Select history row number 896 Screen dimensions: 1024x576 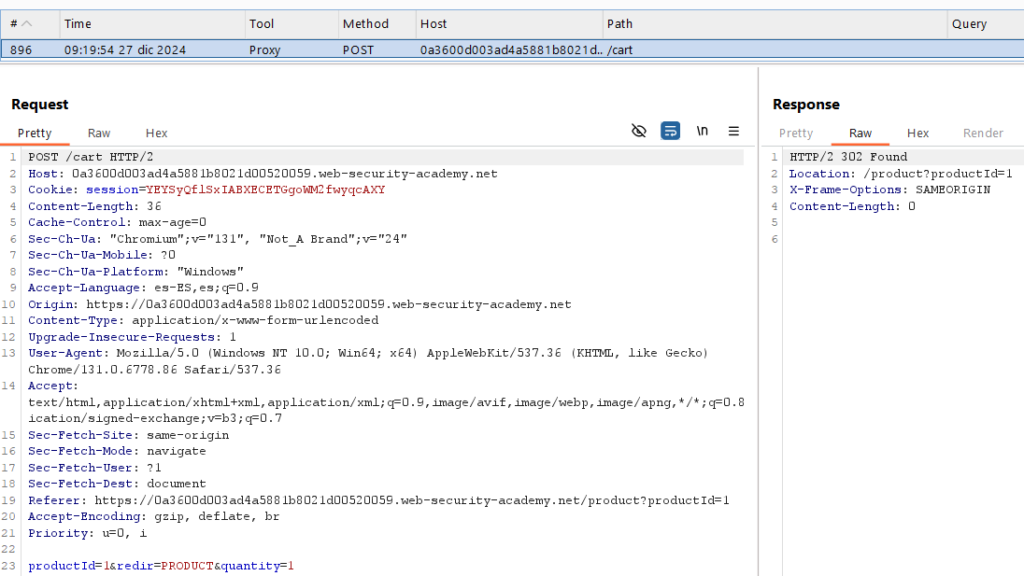pos(512,50)
